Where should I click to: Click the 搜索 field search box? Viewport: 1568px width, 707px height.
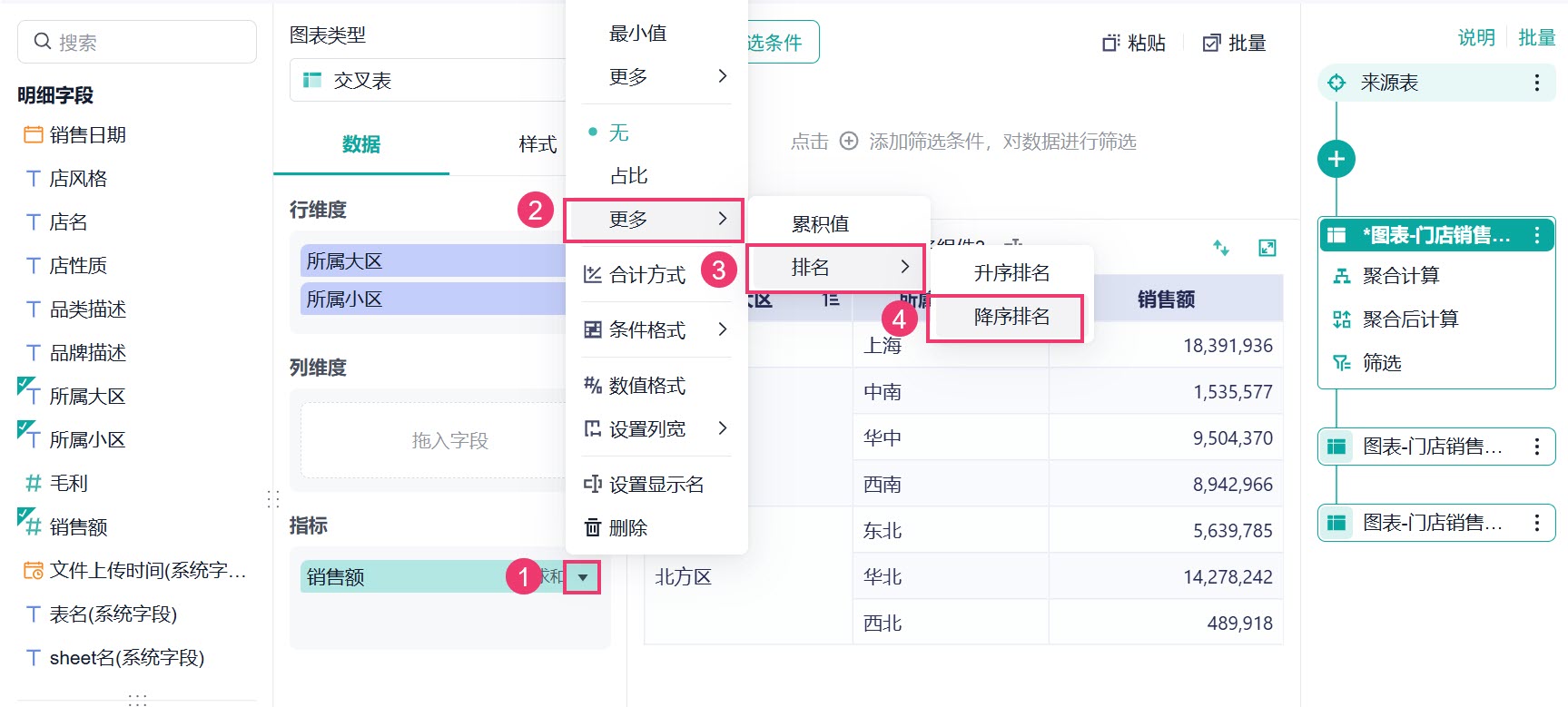pyautogui.click(x=137, y=42)
